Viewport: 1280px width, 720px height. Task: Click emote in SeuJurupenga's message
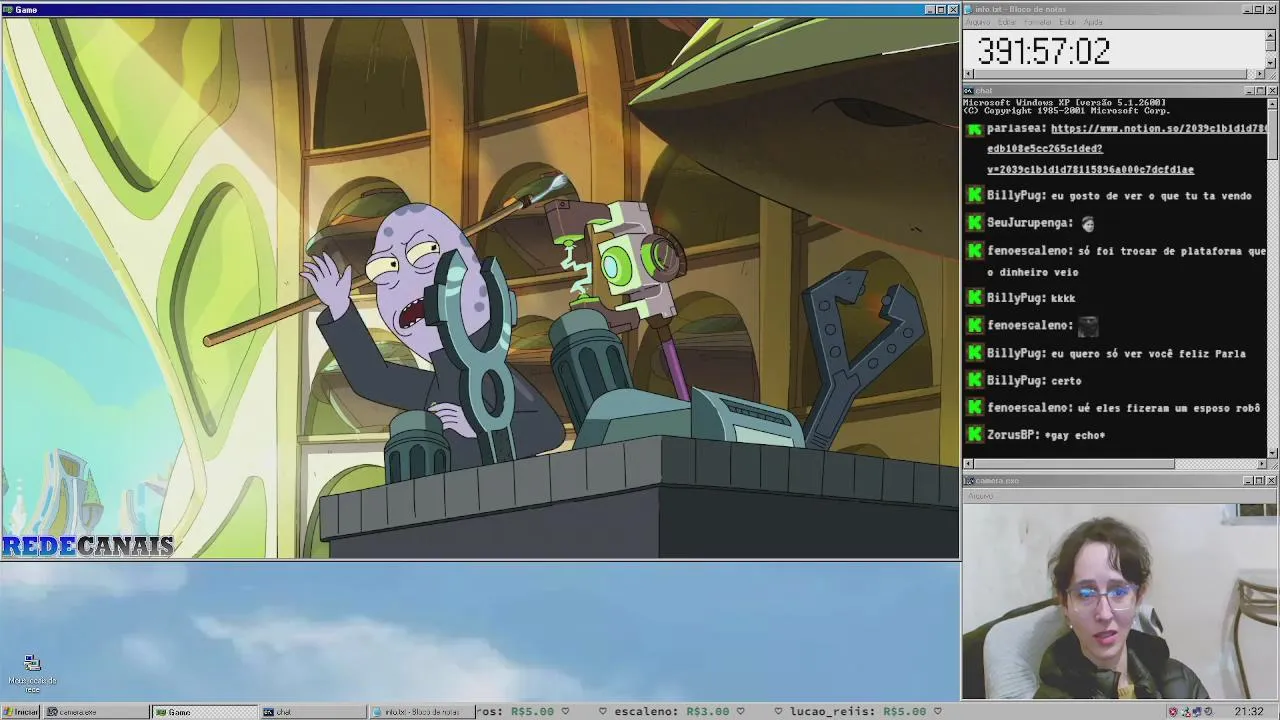(x=1088, y=224)
